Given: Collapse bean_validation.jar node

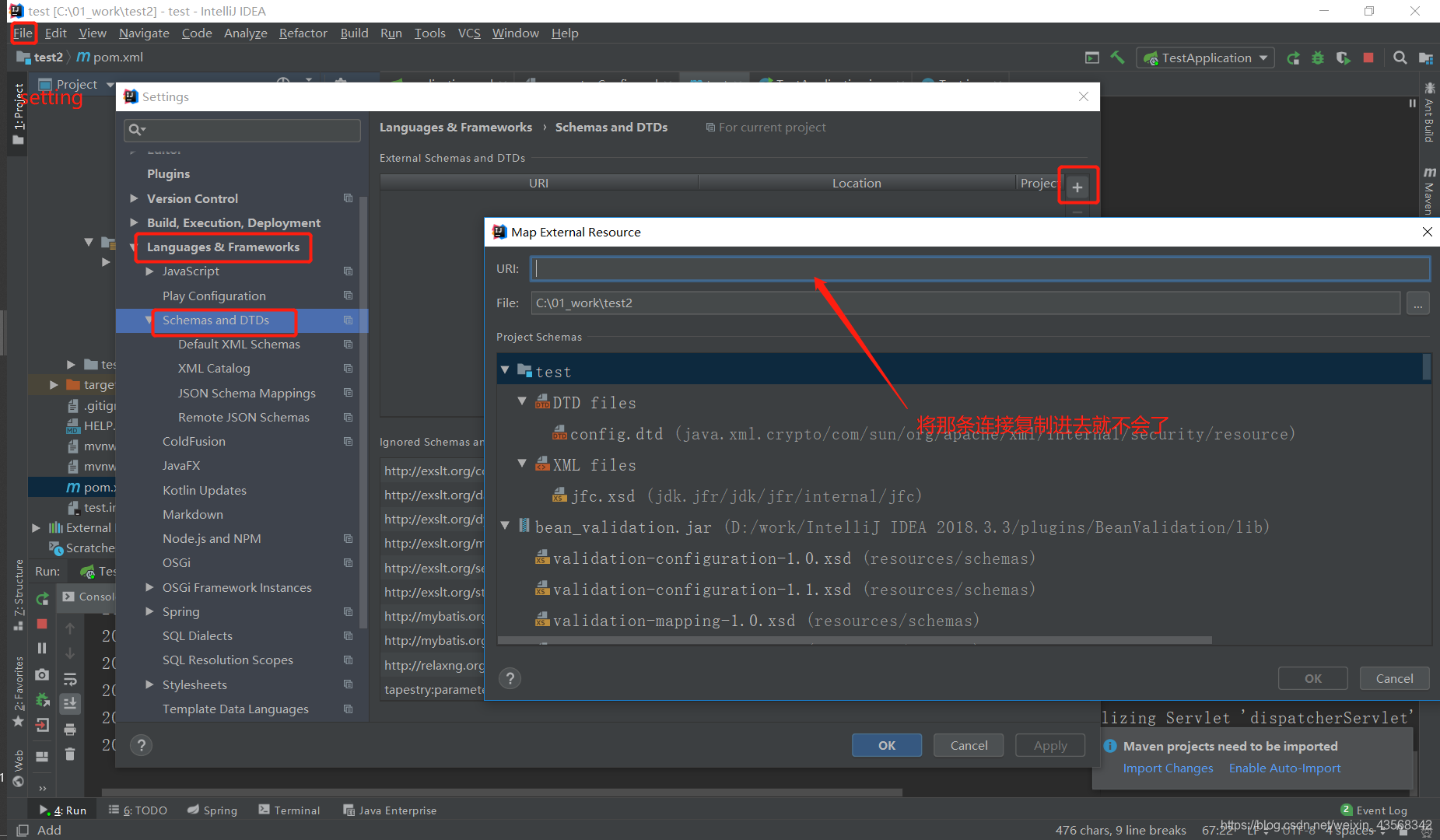Looking at the screenshot, I should tap(505, 526).
